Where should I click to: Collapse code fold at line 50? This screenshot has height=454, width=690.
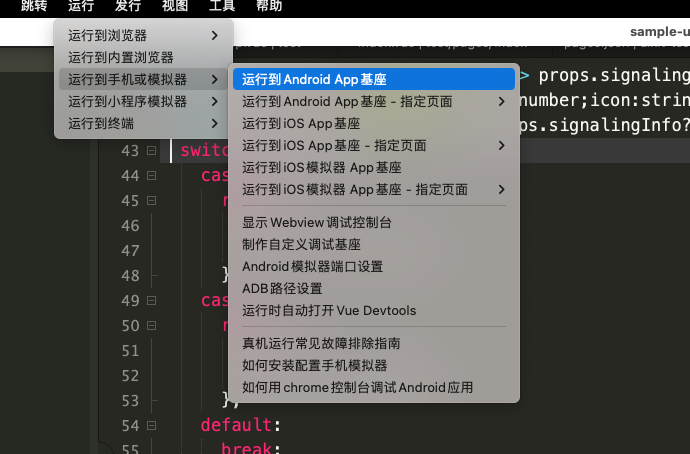tap(151, 326)
